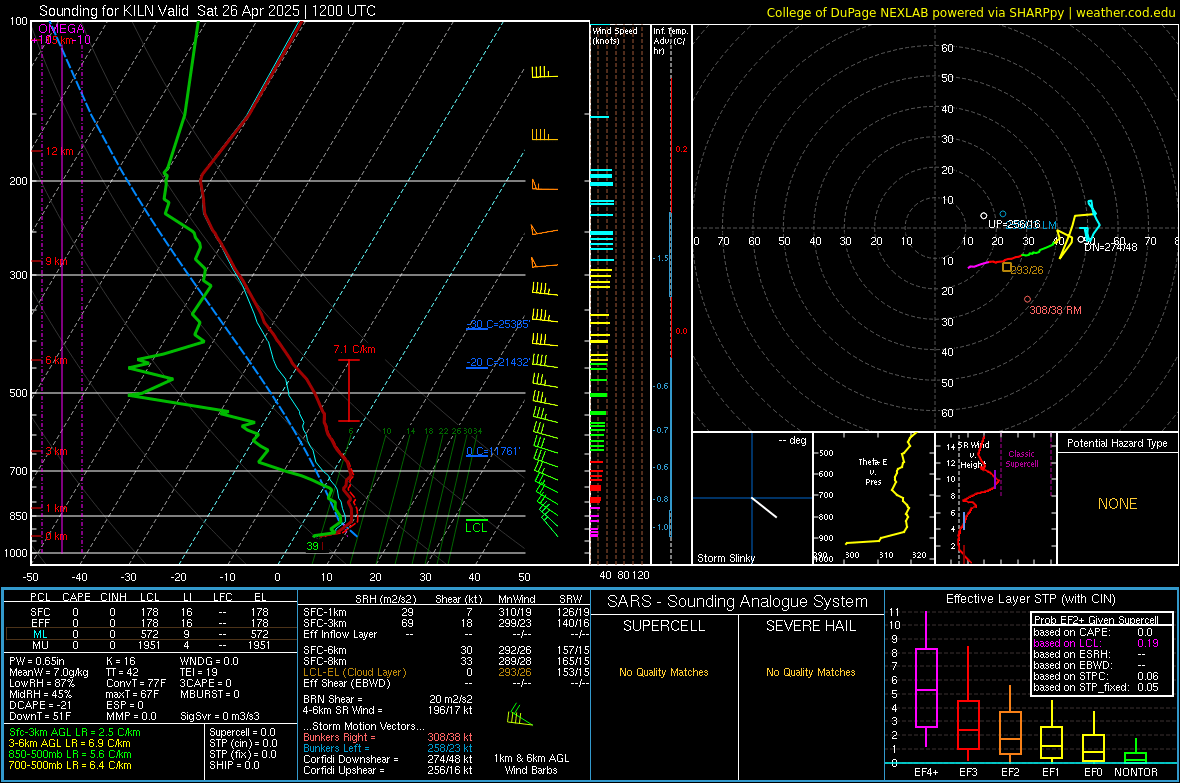Viewport: 1180px width, 783px height.
Task: Click the 'SFC-1km' kinematics row
Action: [447, 613]
